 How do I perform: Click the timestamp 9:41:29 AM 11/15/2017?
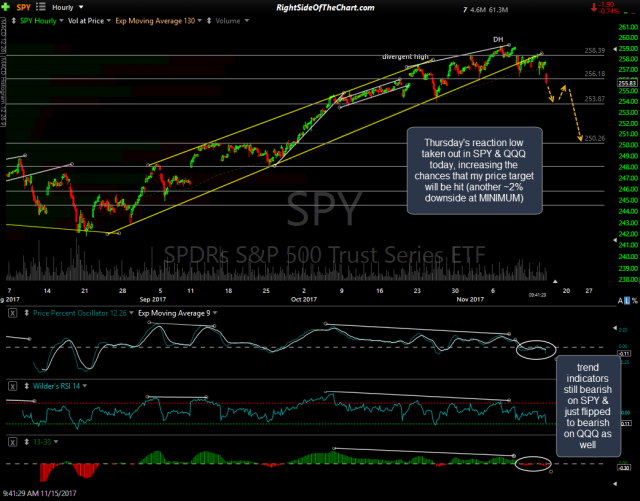(39, 494)
